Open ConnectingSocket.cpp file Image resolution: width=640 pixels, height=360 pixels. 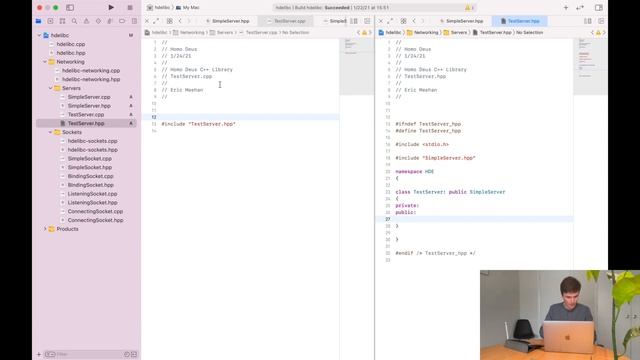point(95,211)
